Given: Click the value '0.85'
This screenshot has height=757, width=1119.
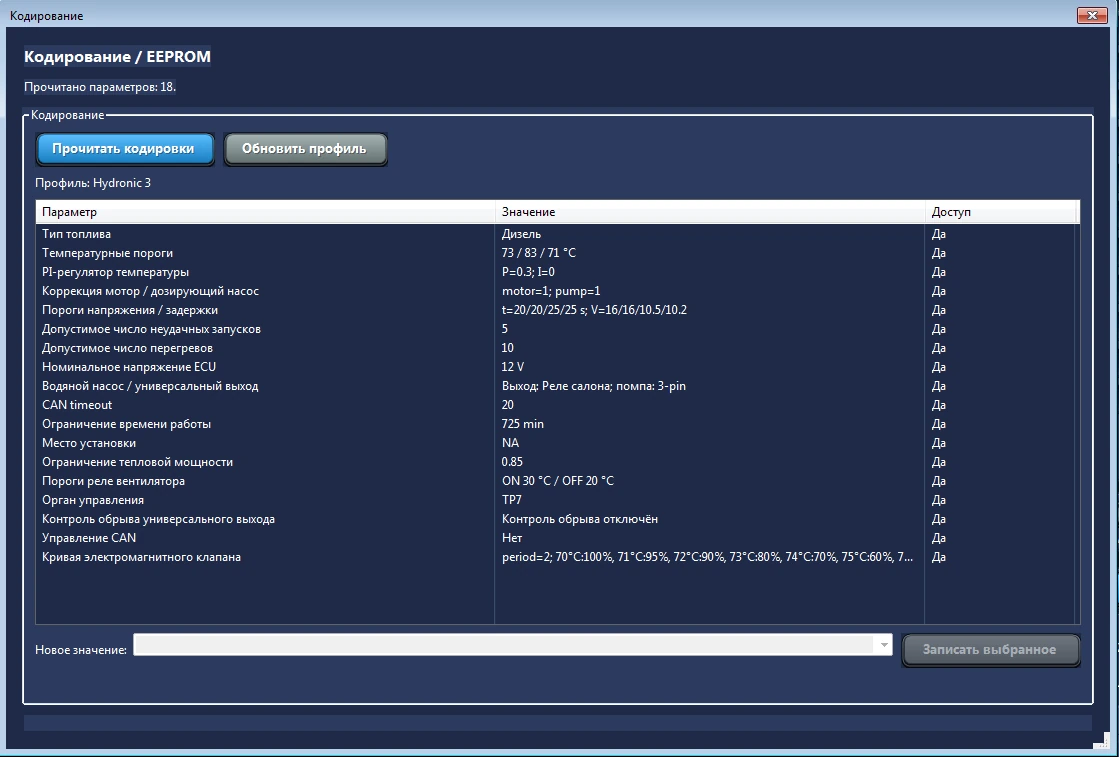Looking at the screenshot, I should click(512, 462).
